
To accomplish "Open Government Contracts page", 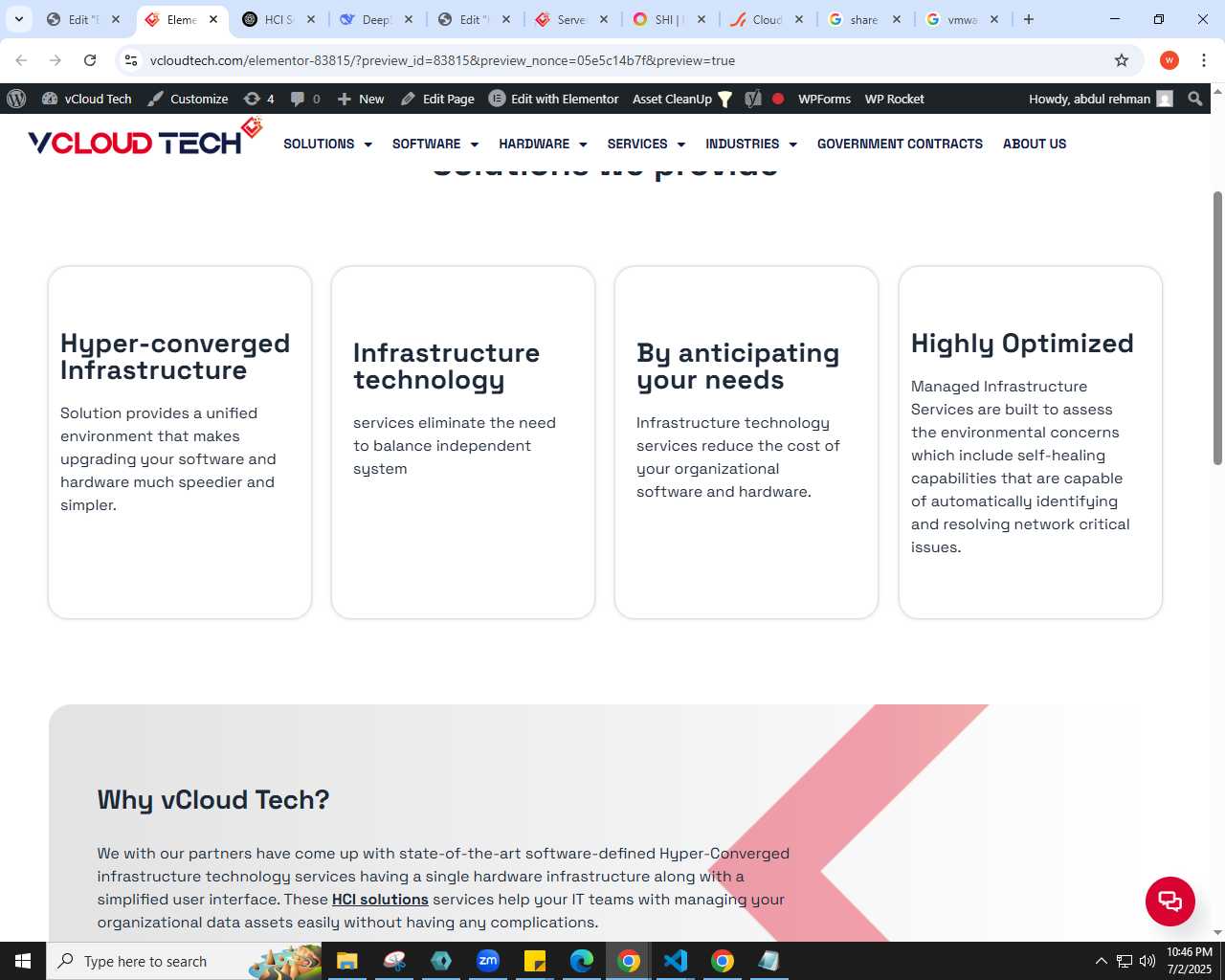I will (900, 144).
